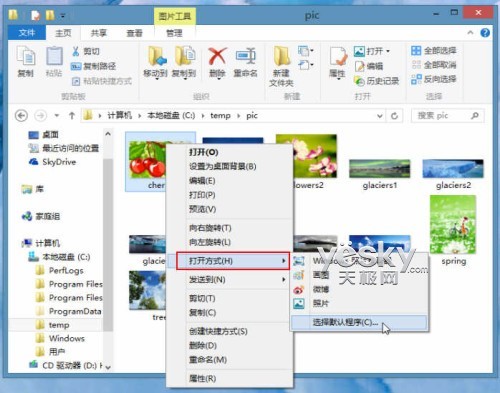
Task: Click the 复制 (Copy) ribbon icon
Action: point(26,62)
